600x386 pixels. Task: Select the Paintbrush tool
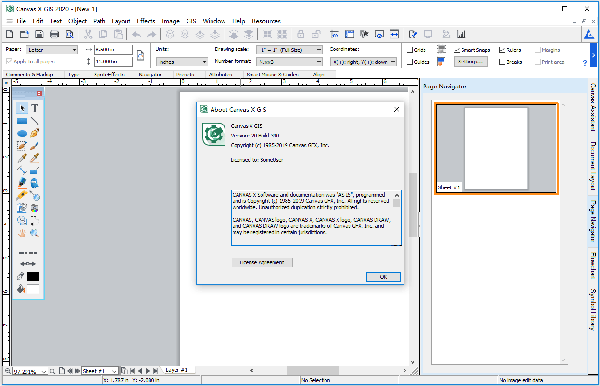coord(34,146)
